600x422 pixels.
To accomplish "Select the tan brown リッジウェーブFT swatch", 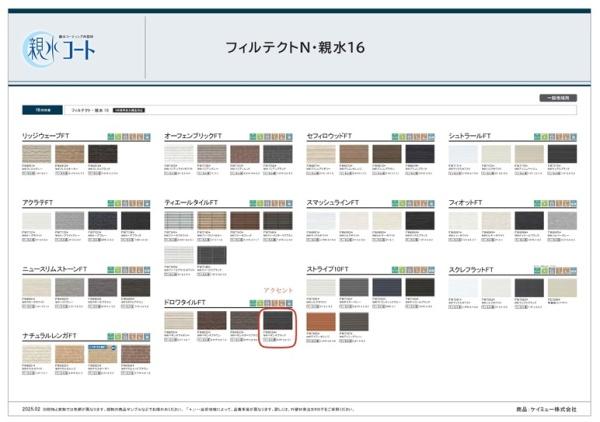I will coord(70,154).
